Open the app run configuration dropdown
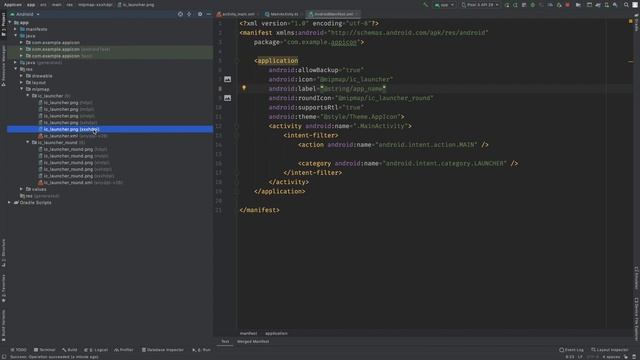Viewport: 640px width, 360px height. click(x=444, y=5)
